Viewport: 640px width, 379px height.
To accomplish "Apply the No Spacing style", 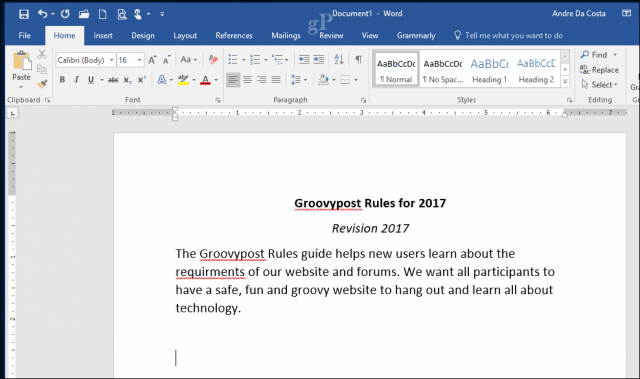I will coord(442,69).
